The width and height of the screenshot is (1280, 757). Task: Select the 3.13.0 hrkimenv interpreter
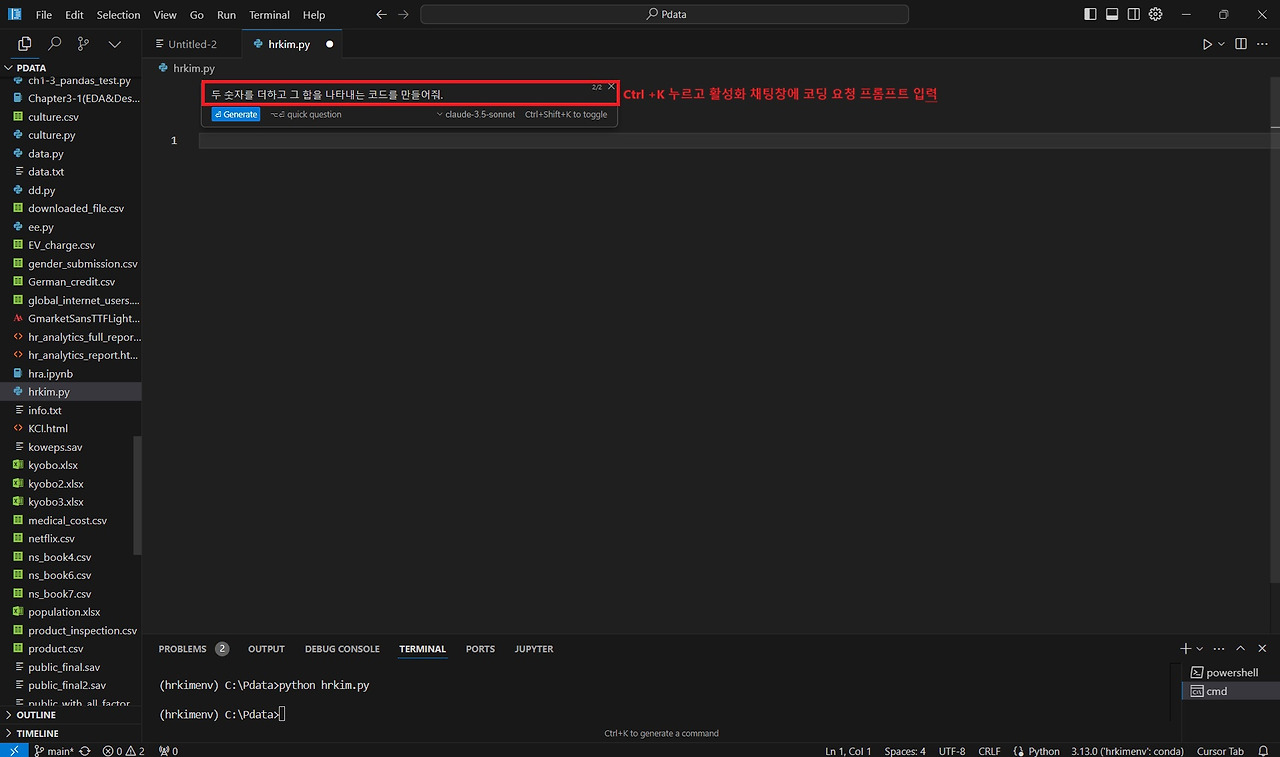[x=1127, y=750]
